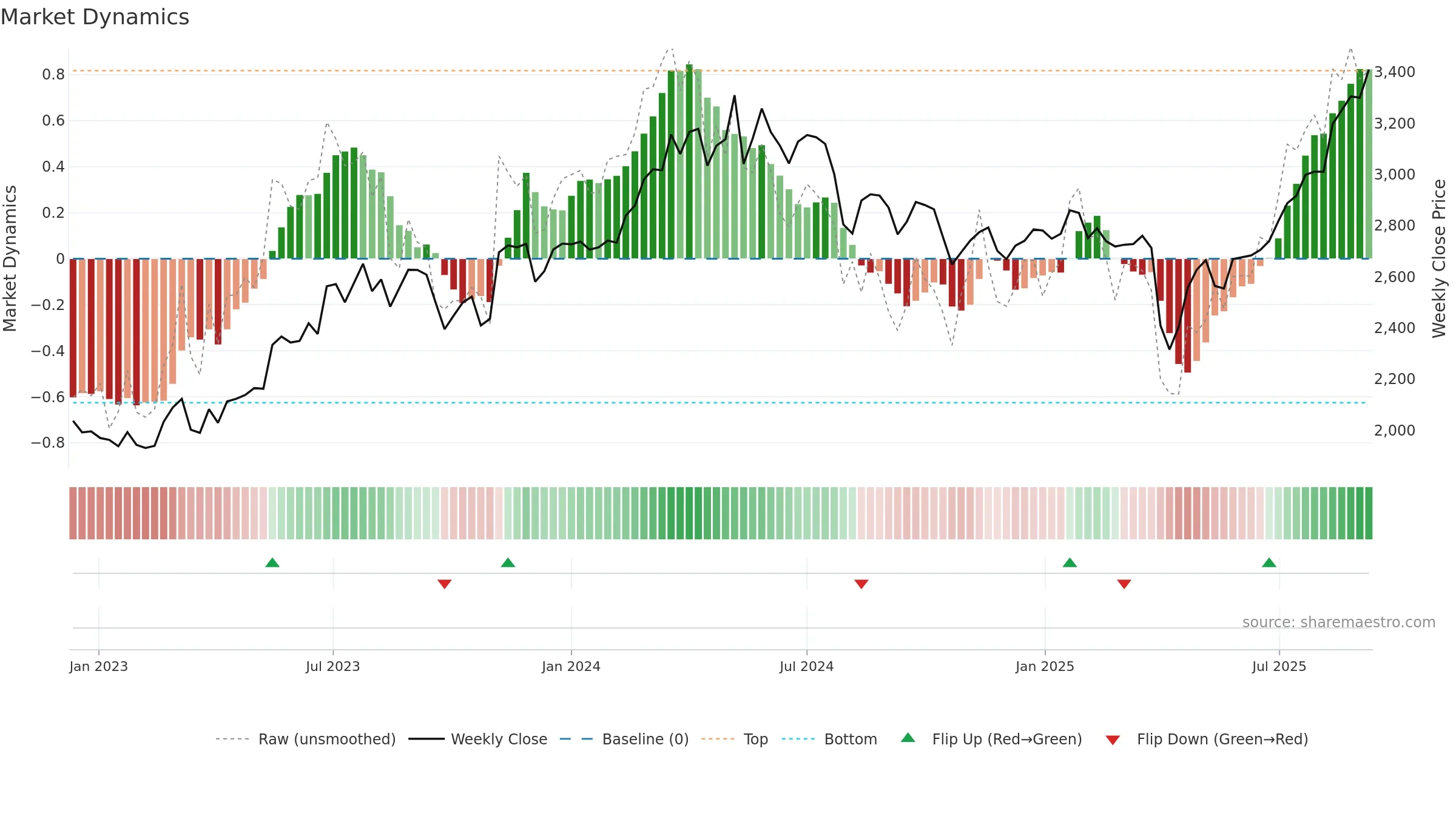
Task: Click the flip-down marker near September 2023
Action: [x=445, y=584]
